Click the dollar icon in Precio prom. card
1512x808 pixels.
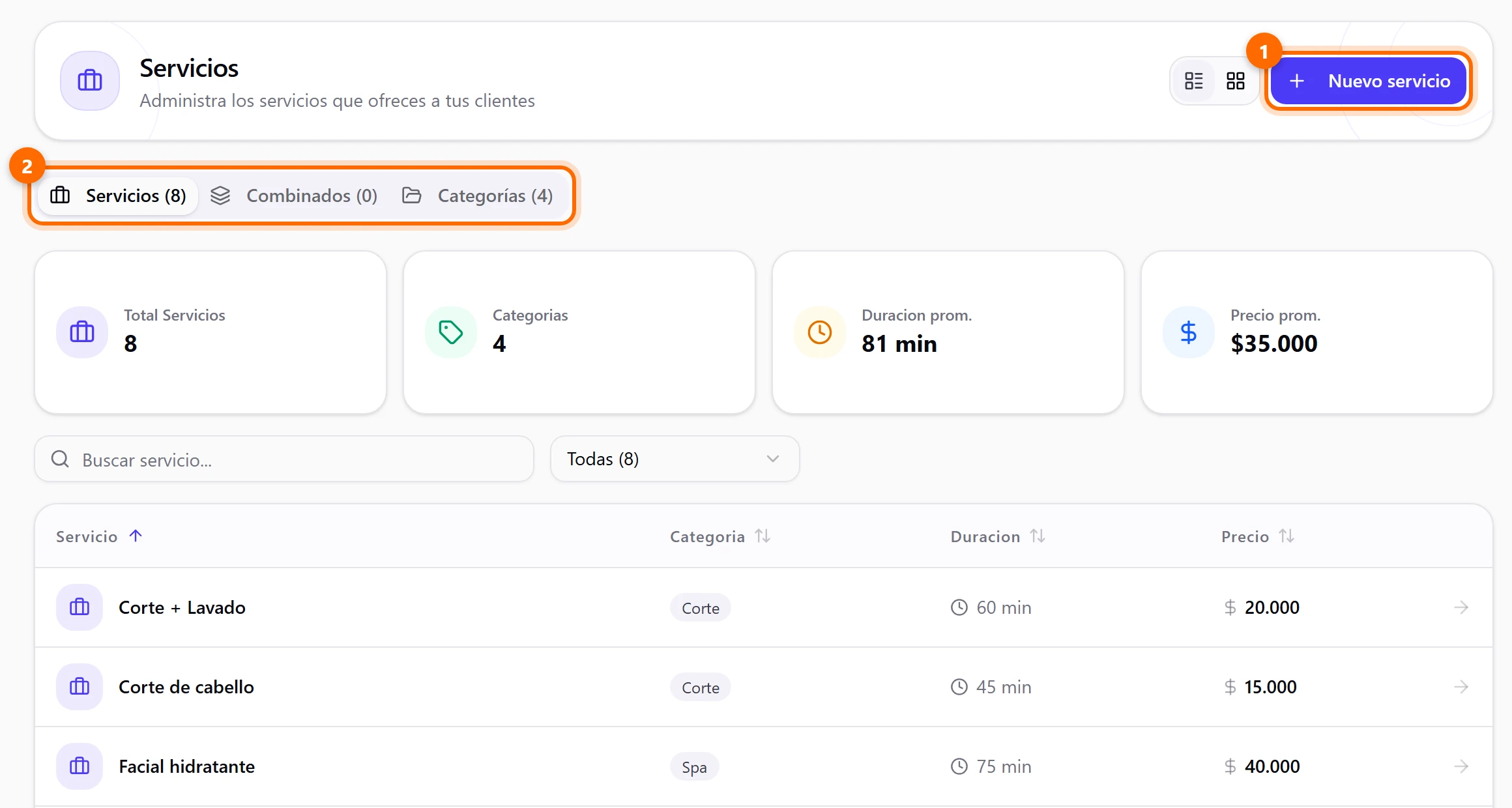point(1189,332)
